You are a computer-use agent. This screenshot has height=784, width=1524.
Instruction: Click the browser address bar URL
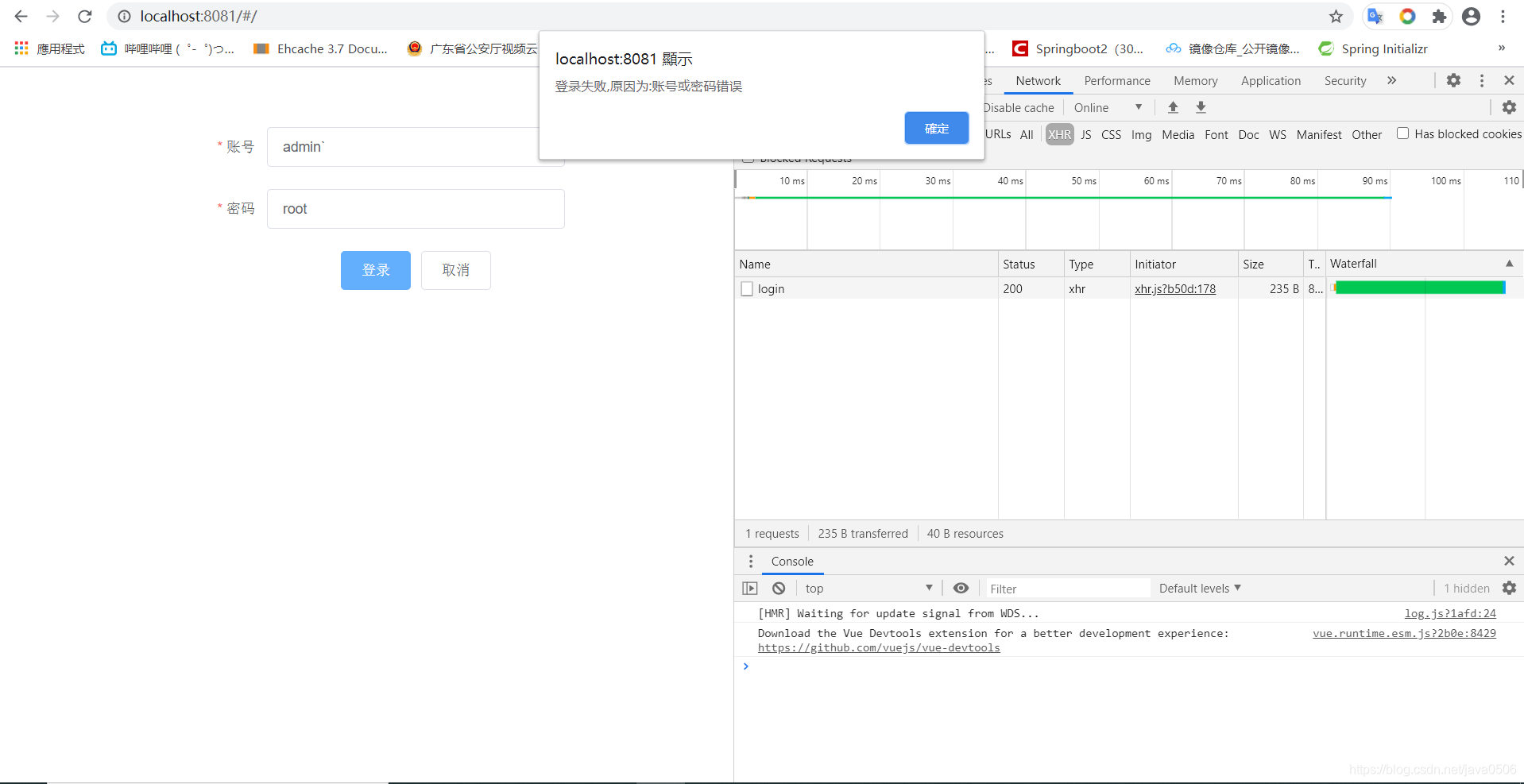199,16
